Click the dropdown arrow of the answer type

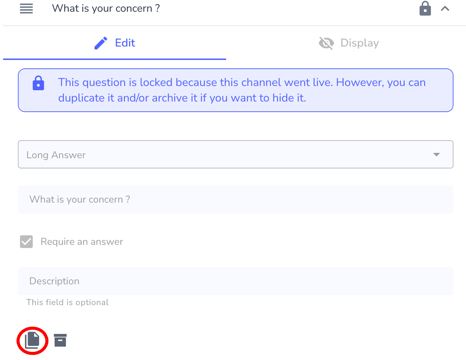(436, 154)
